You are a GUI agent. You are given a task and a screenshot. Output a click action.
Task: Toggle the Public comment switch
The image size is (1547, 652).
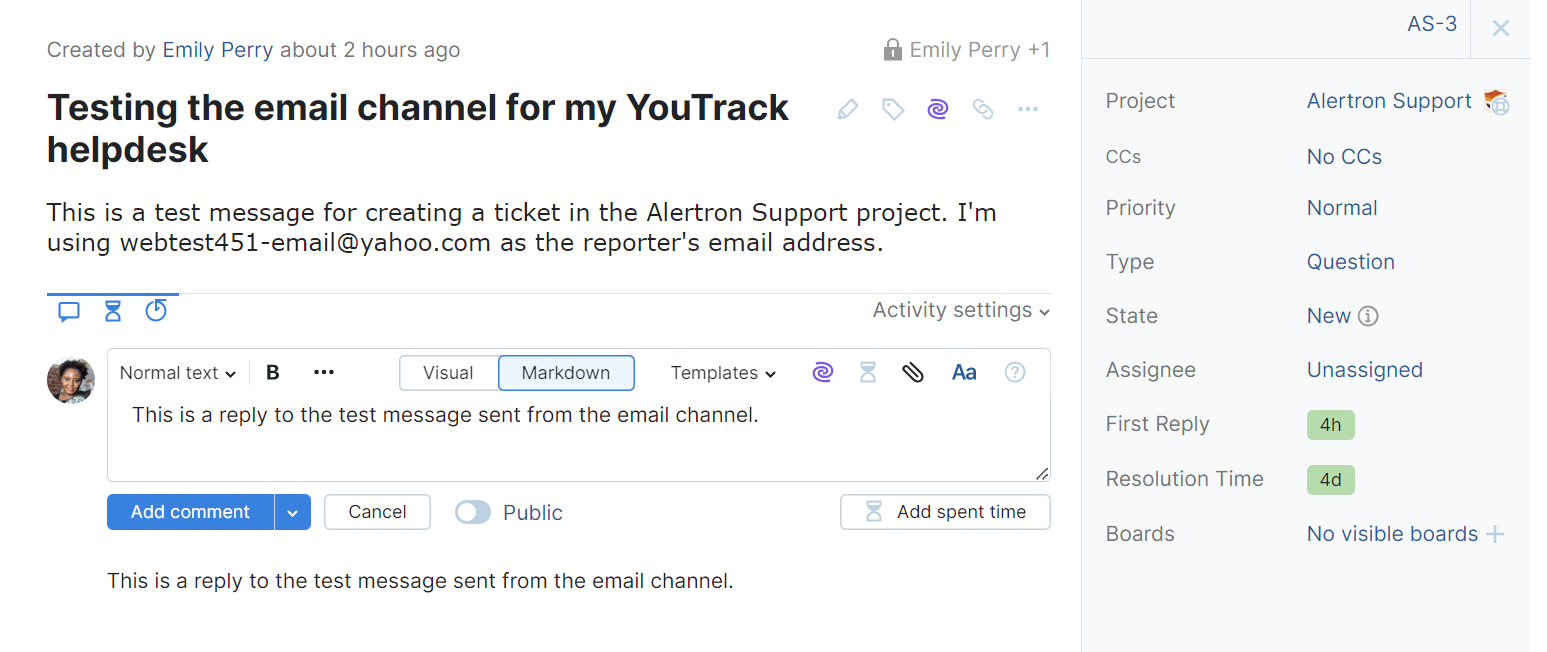click(x=473, y=513)
